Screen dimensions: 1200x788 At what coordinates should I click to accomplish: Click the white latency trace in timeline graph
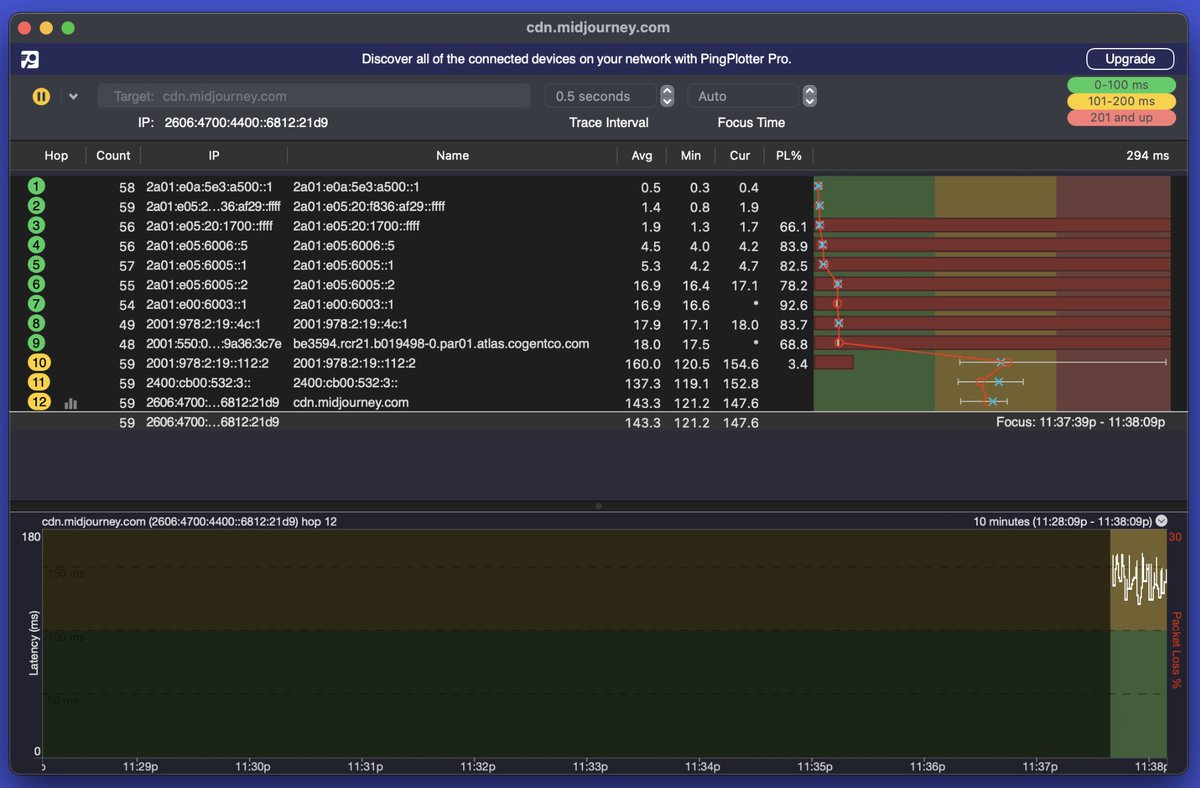(x=1139, y=578)
